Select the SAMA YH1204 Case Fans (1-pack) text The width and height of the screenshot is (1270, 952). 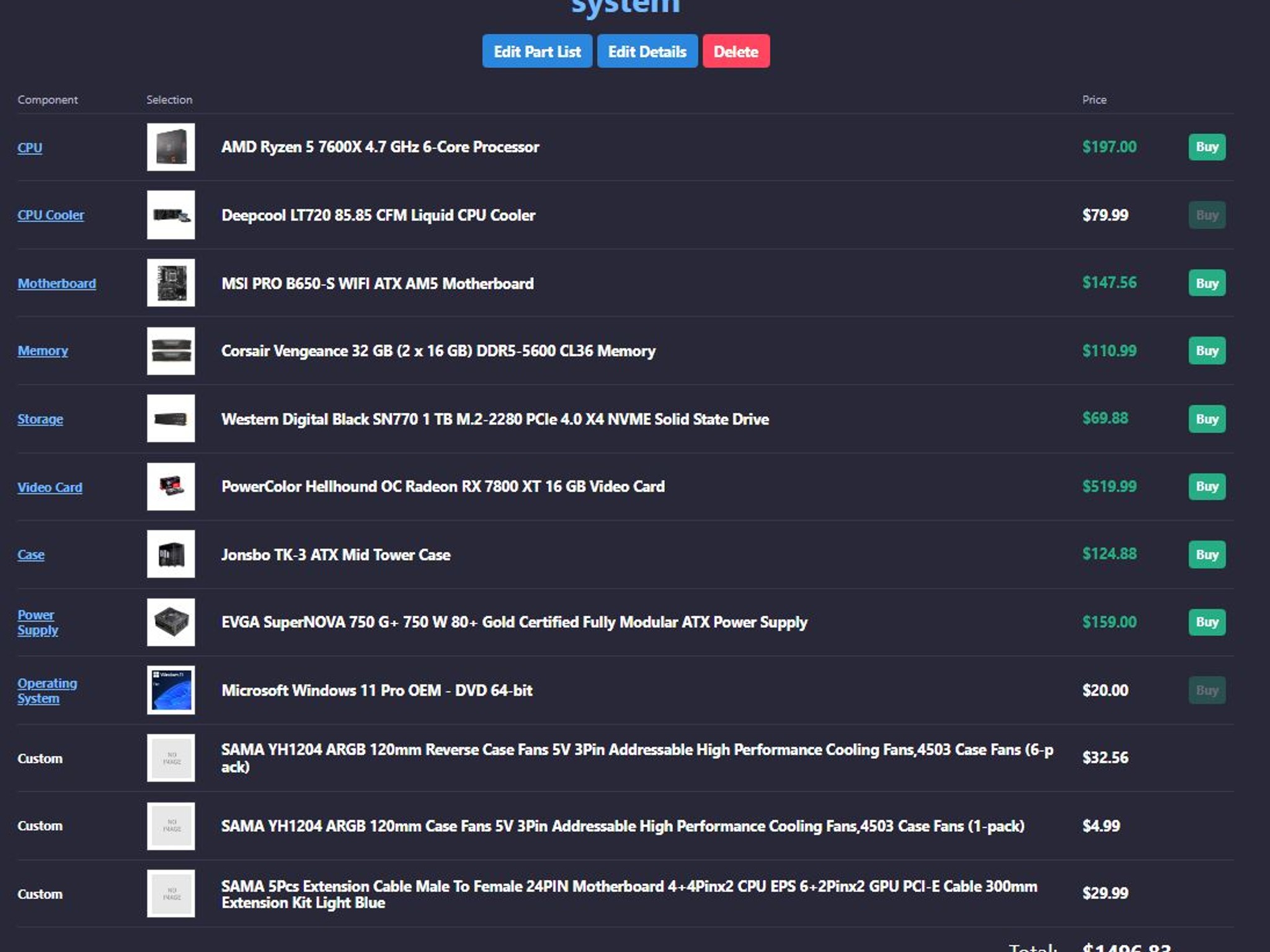(x=623, y=826)
